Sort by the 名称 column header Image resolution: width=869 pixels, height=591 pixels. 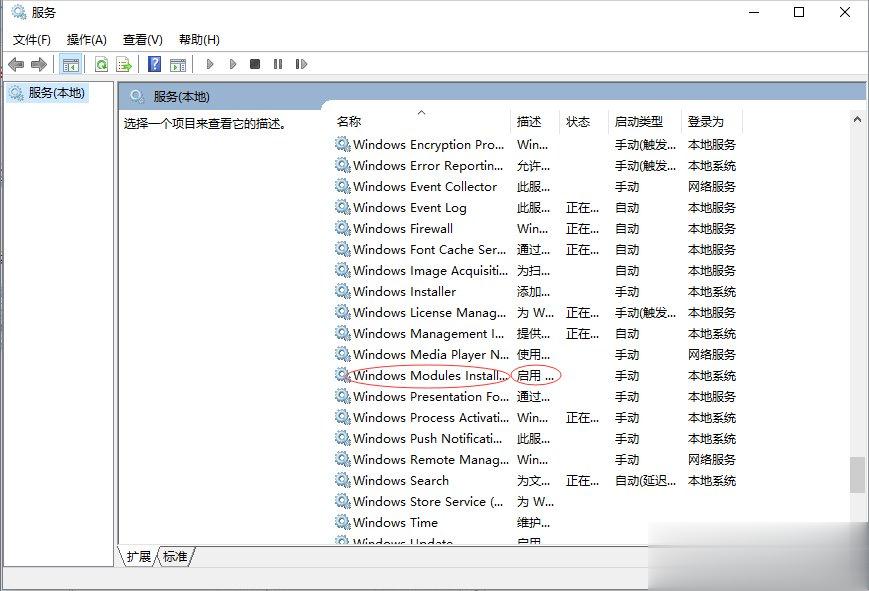pyautogui.click(x=421, y=121)
